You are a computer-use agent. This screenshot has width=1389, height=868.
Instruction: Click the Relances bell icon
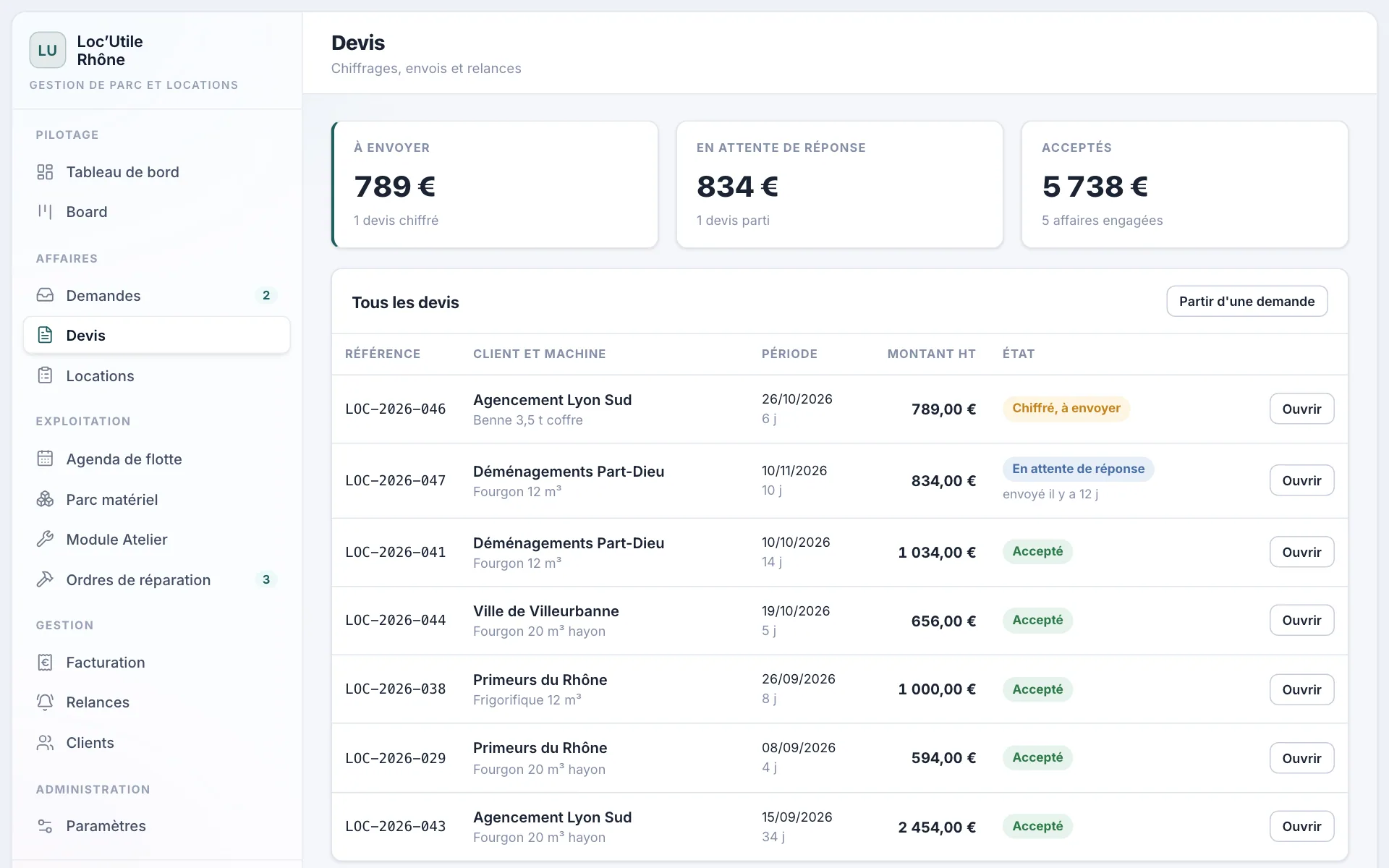coord(45,702)
